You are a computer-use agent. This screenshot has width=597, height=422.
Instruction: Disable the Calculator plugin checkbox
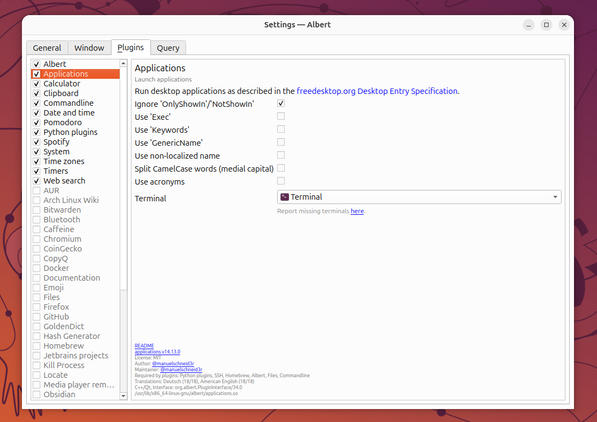pyautogui.click(x=37, y=84)
